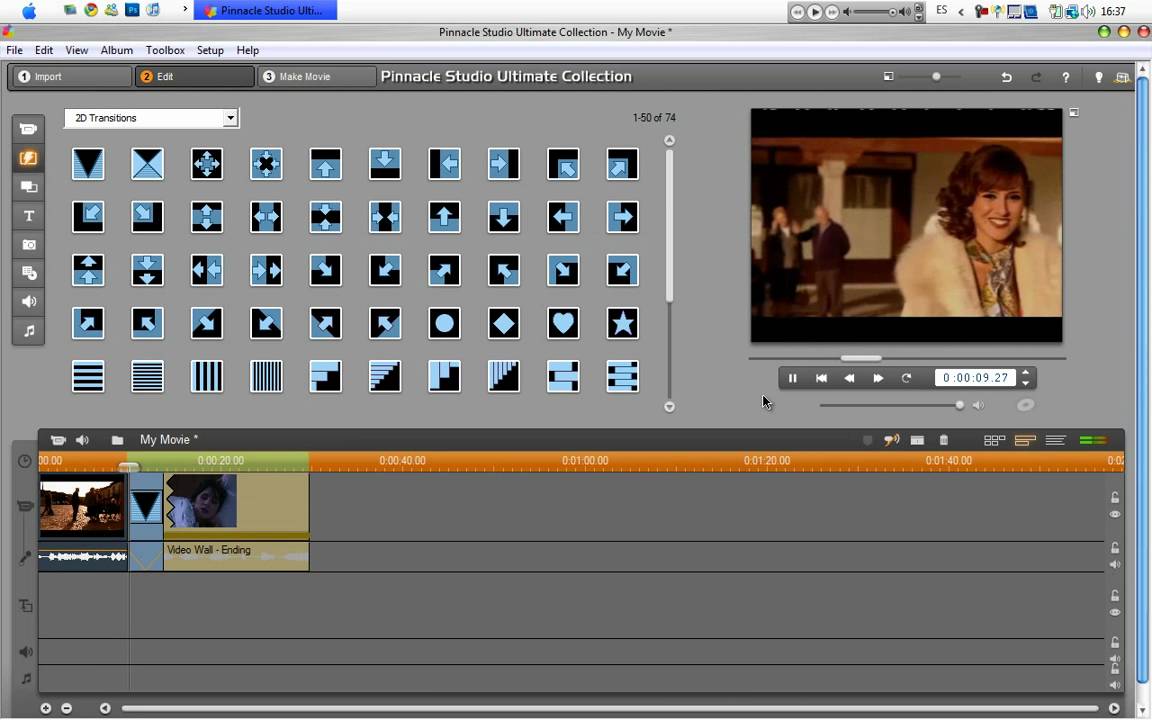
Task: Open the 2D Transitions dropdown
Action: click(x=231, y=118)
